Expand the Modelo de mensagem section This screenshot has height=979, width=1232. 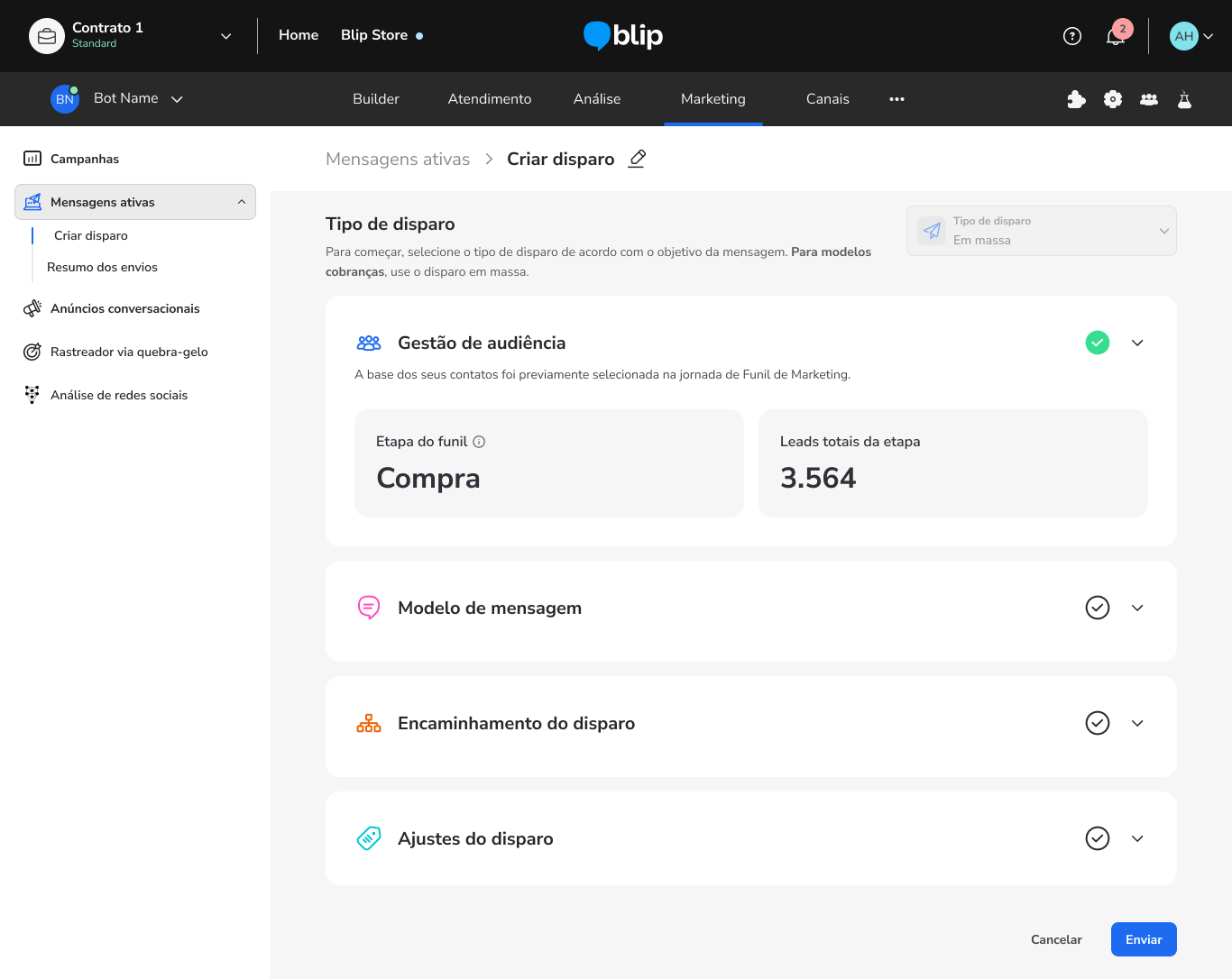coord(1137,608)
